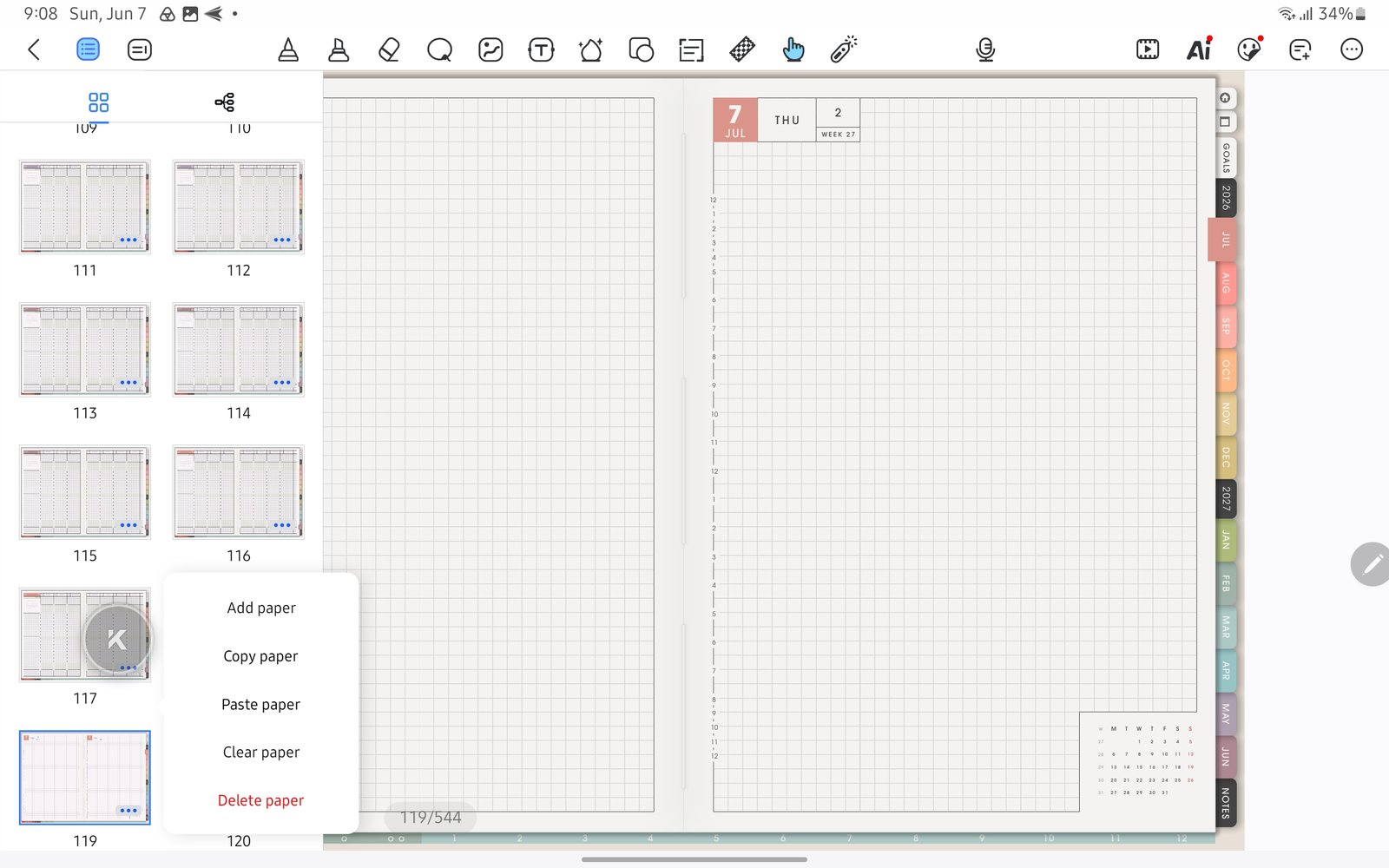Jump to NOTES planner tab

[1225, 803]
